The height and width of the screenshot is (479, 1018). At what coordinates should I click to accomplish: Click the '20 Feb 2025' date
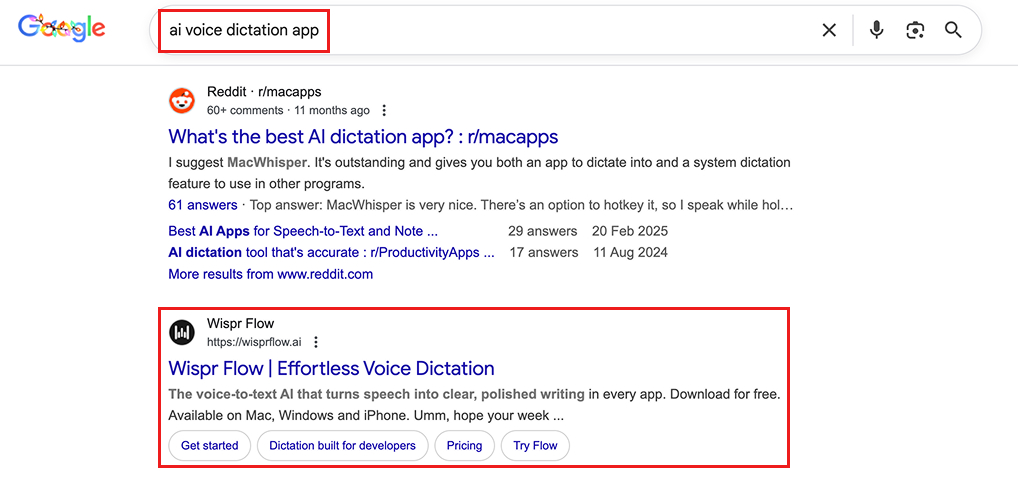[630, 231]
